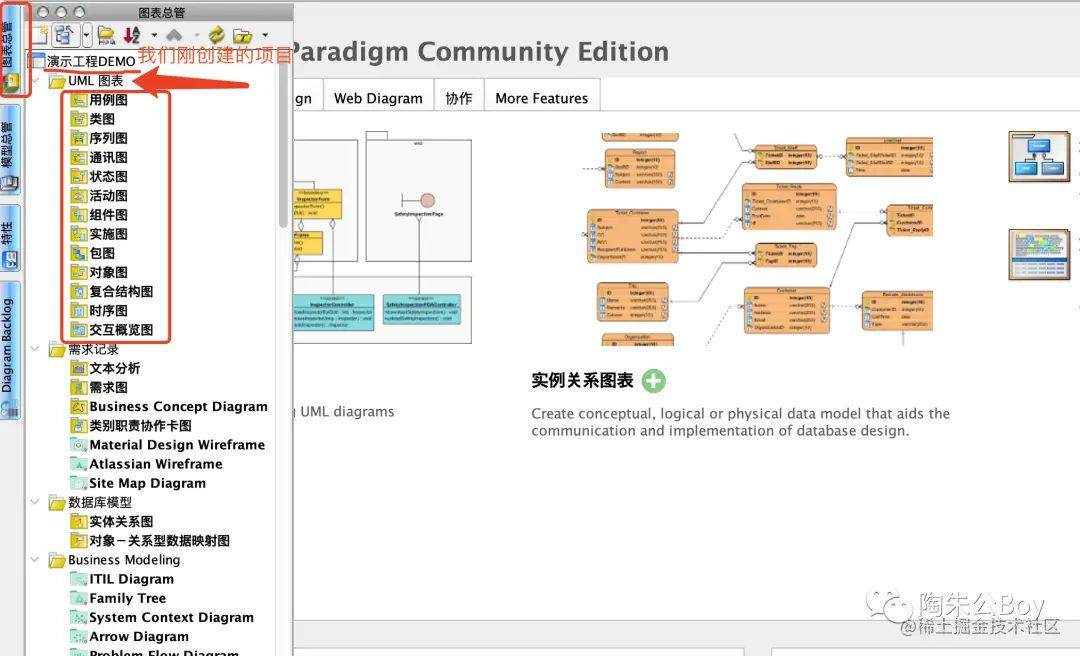This screenshot has width=1080, height=656.
Task: Select Material Design Wireframe in the tree
Action: click(x=167, y=445)
